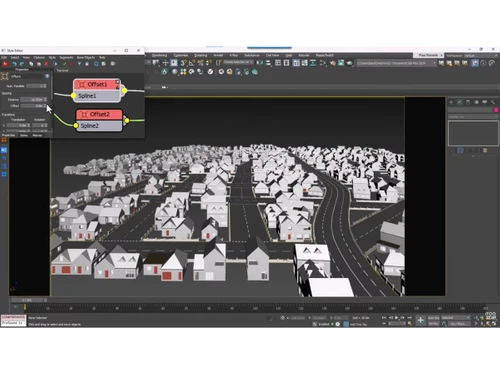Click the red Delete X icon in Style Editor
500x375 pixels.
[x=46, y=64]
